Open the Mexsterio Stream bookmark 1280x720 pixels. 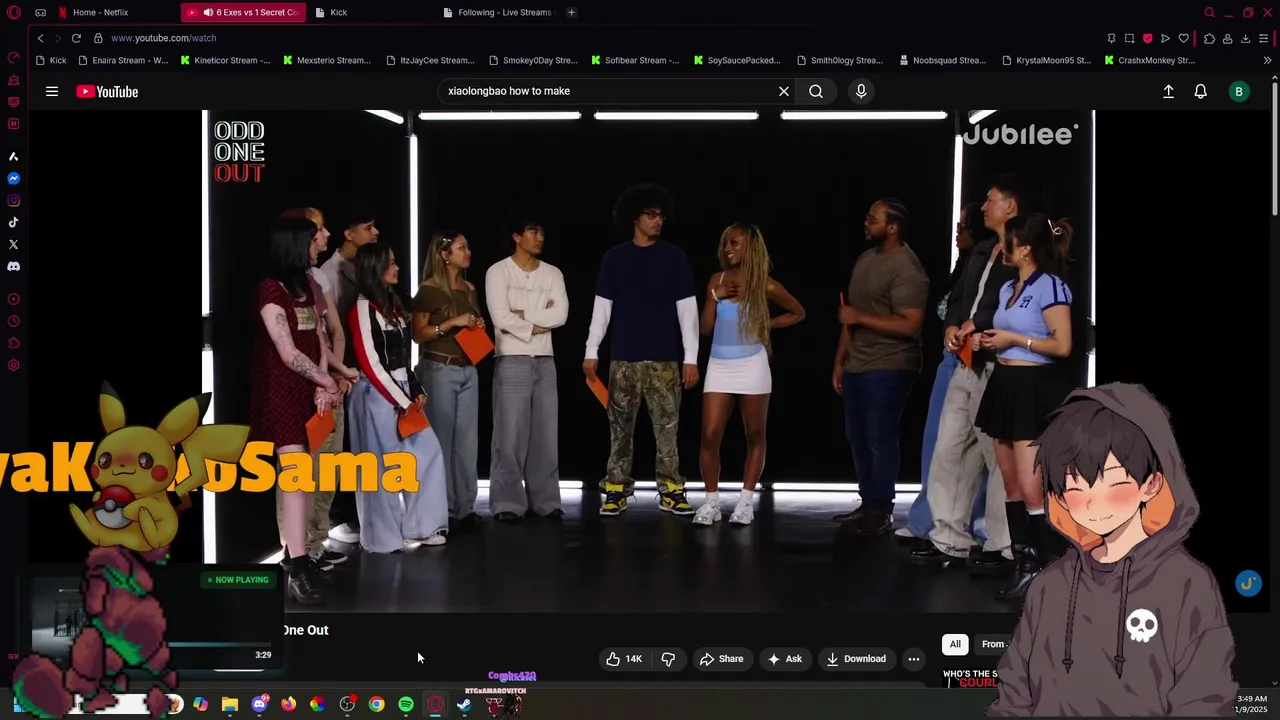coord(327,60)
